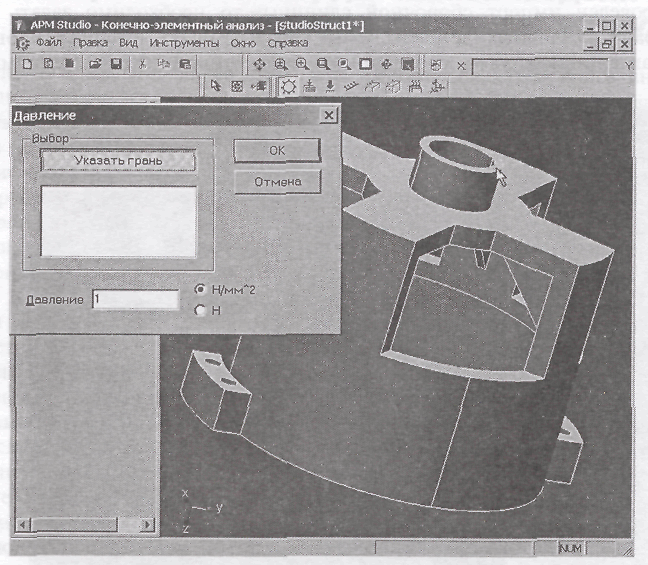
Task: Click the fit-all white square view icon
Action: pos(365,64)
